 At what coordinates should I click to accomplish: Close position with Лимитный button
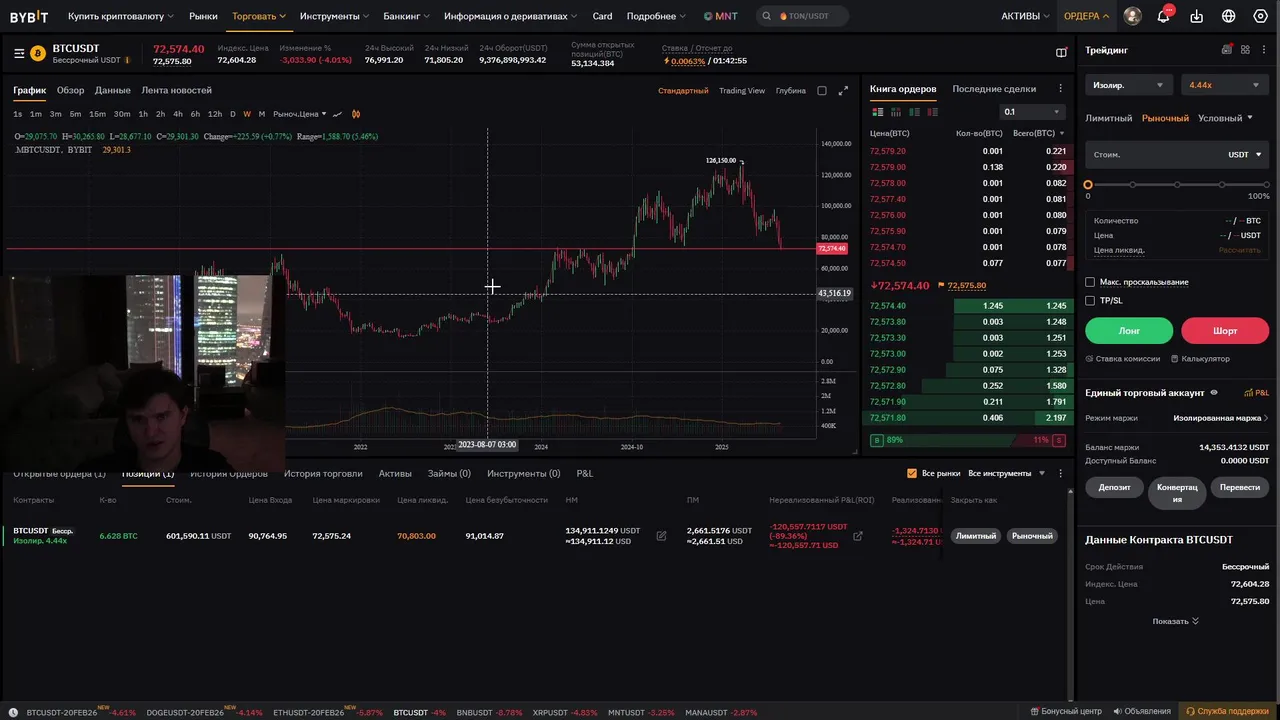point(976,536)
